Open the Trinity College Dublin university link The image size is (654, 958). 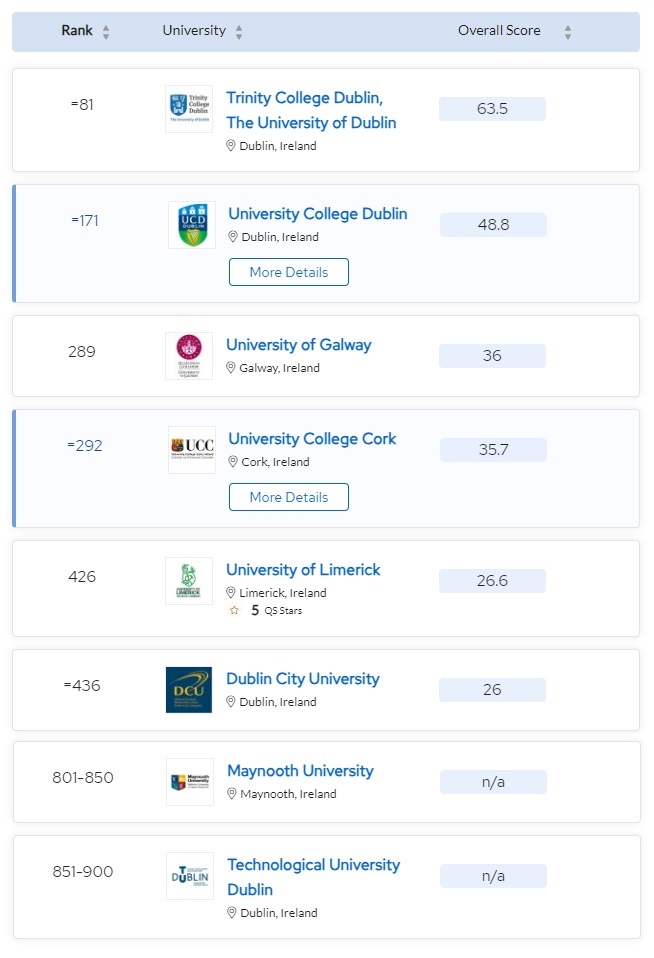(x=310, y=110)
